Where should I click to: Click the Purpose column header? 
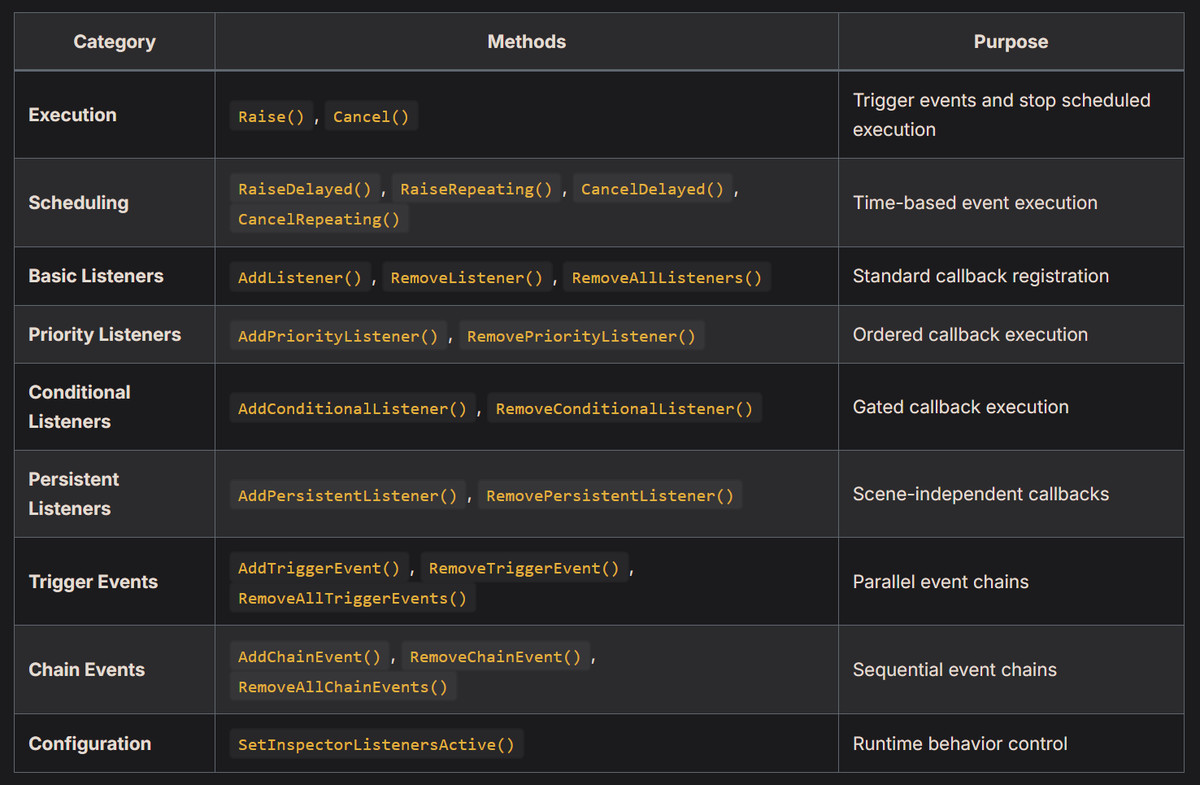point(1010,42)
